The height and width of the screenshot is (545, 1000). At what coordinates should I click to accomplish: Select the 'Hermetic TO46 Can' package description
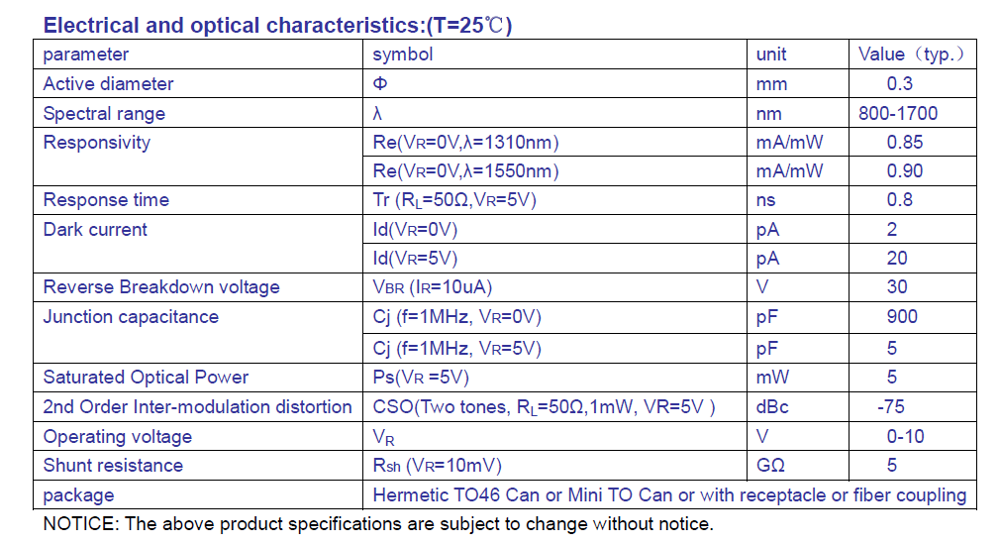(x=669, y=495)
